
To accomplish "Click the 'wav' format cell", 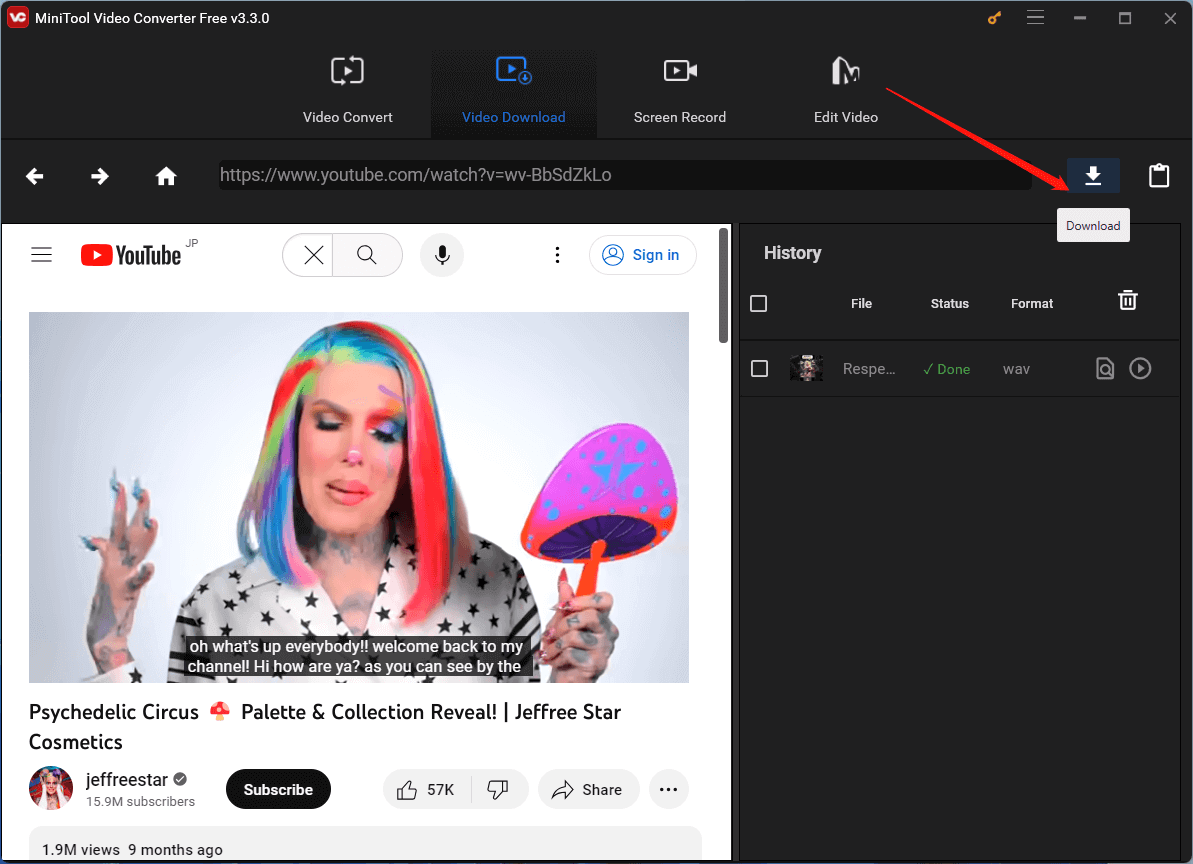I will 1016,369.
